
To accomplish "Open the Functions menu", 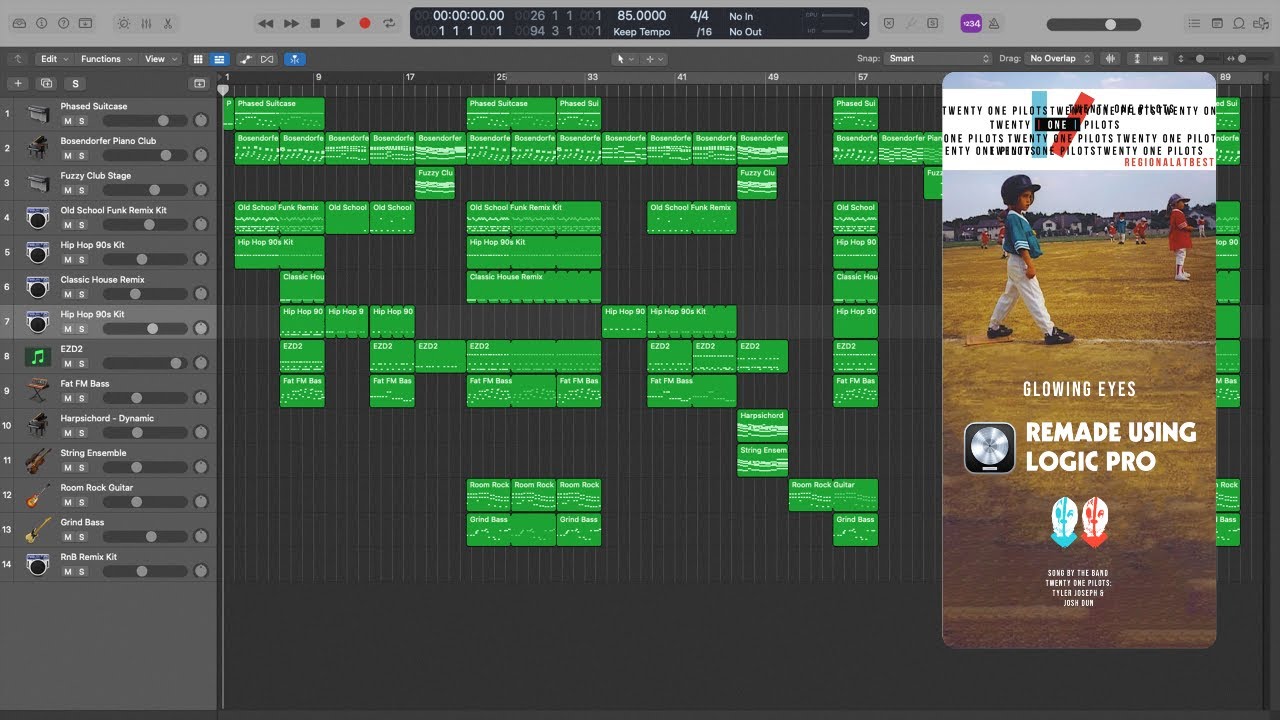I will (x=105, y=59).
